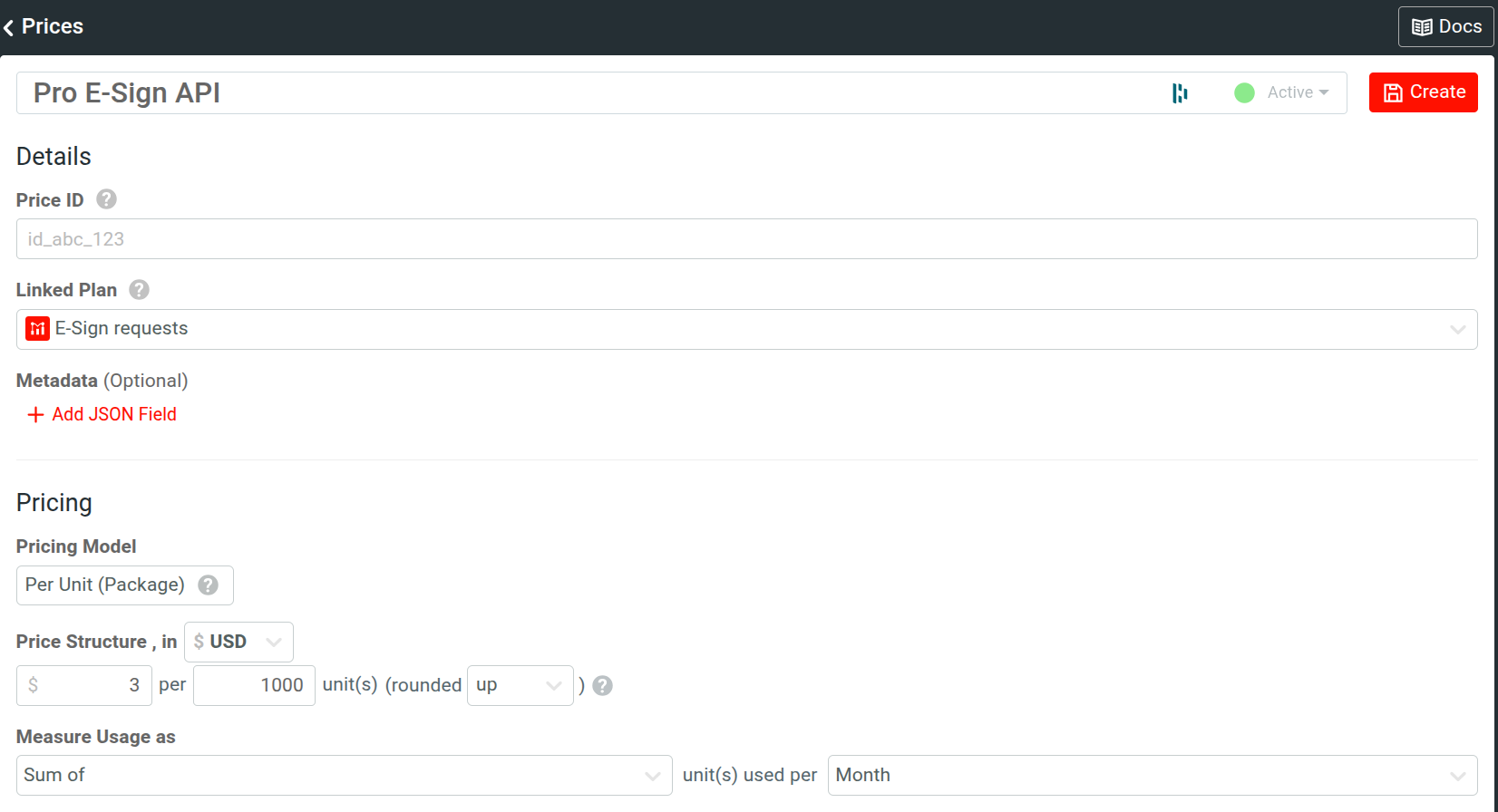Viewport: 1498px width, 812px height.
Task: Click the Linked Plan help icon
Action: point(139,290)
